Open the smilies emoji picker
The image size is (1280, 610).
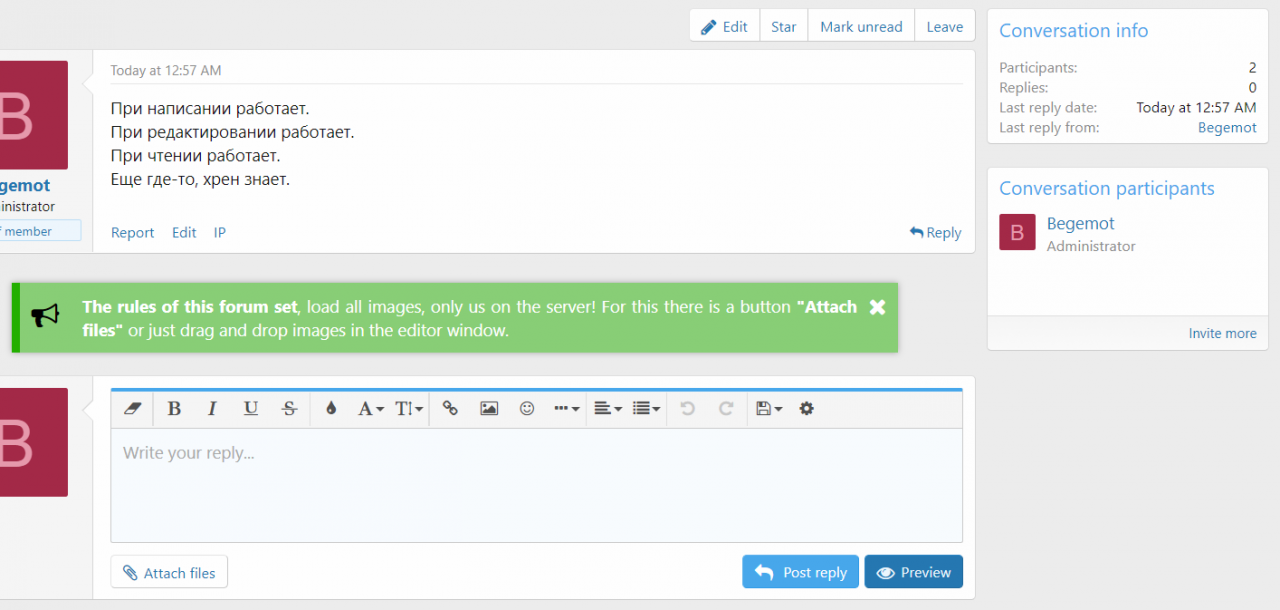pyautogui.click(x=527, y=408)
